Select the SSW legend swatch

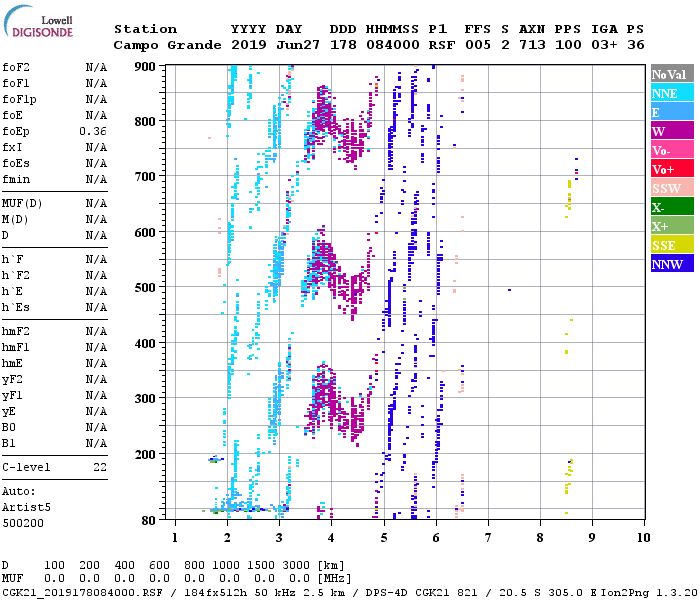point(672,188)
